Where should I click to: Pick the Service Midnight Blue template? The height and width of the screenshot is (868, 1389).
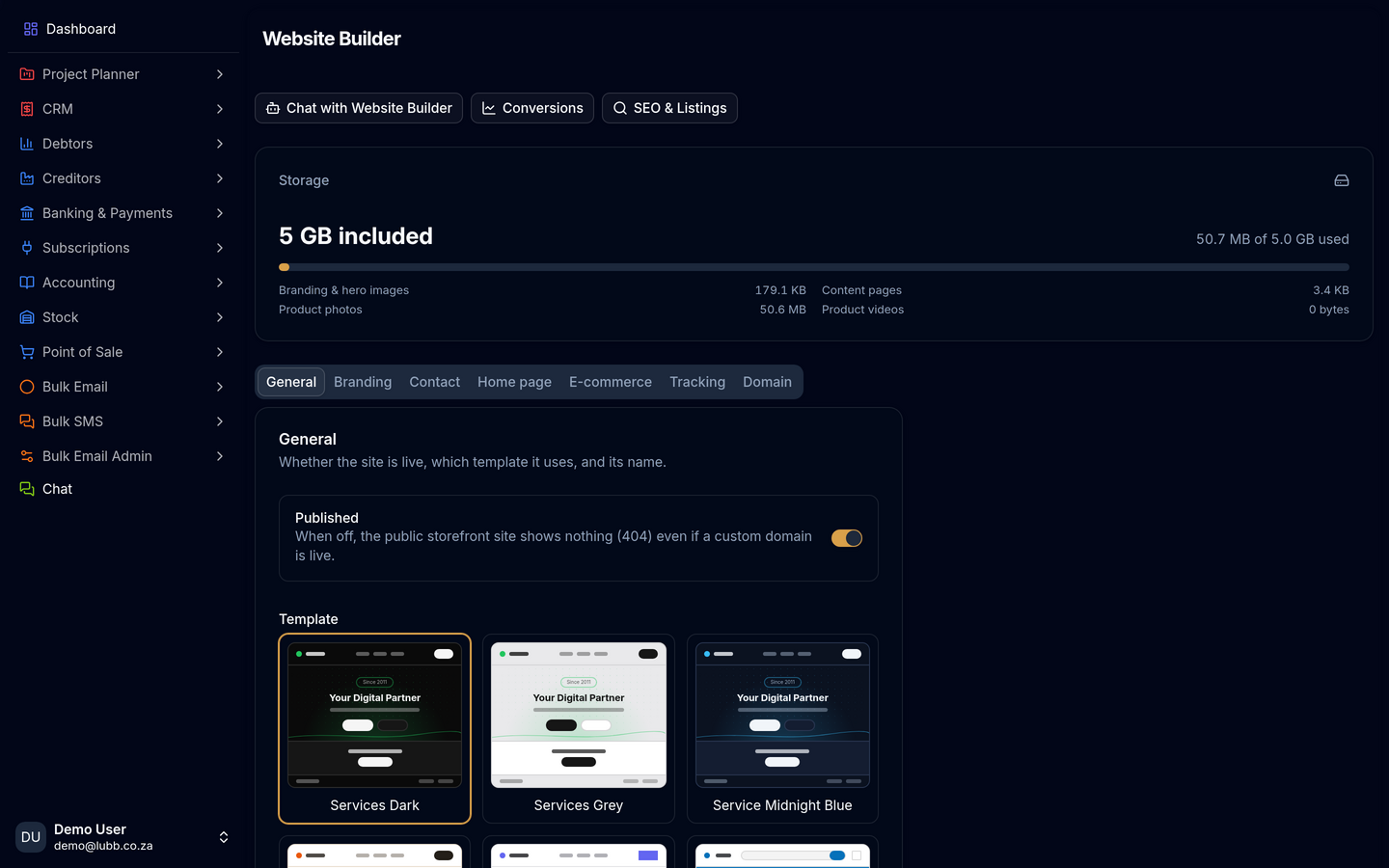tap(782, 729)
